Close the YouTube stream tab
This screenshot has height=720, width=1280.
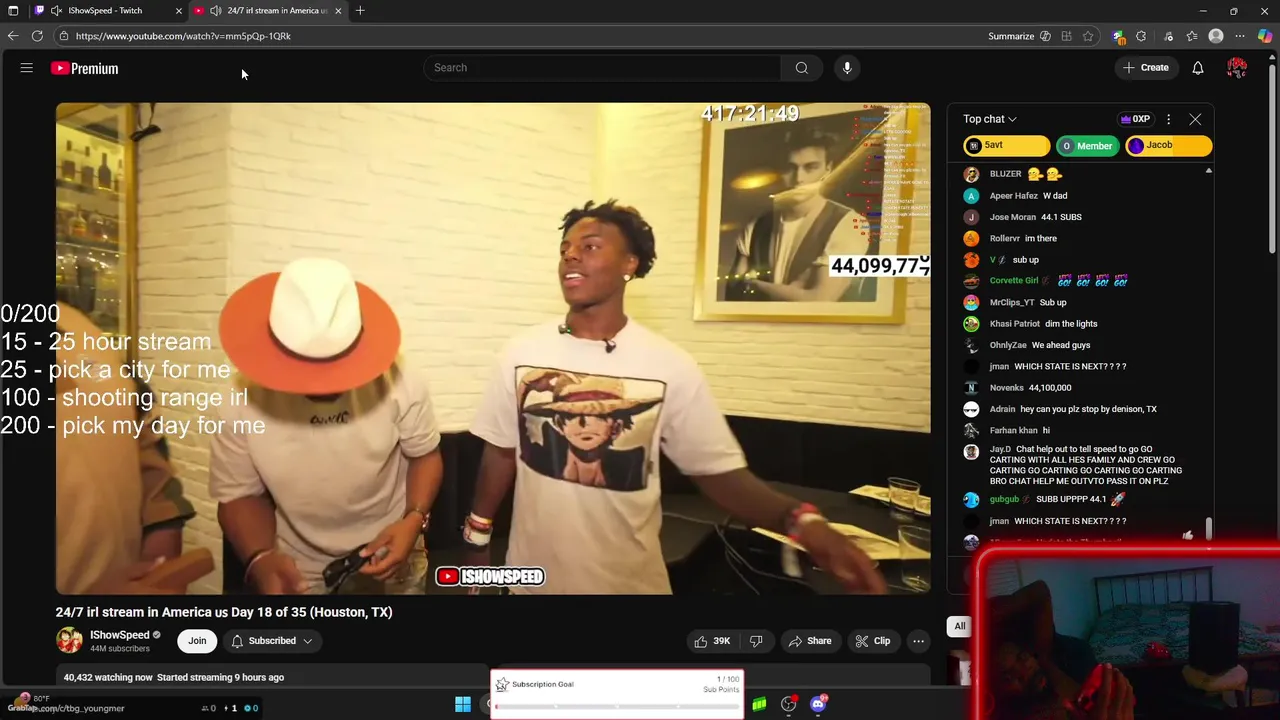click(x=338, y=10)
